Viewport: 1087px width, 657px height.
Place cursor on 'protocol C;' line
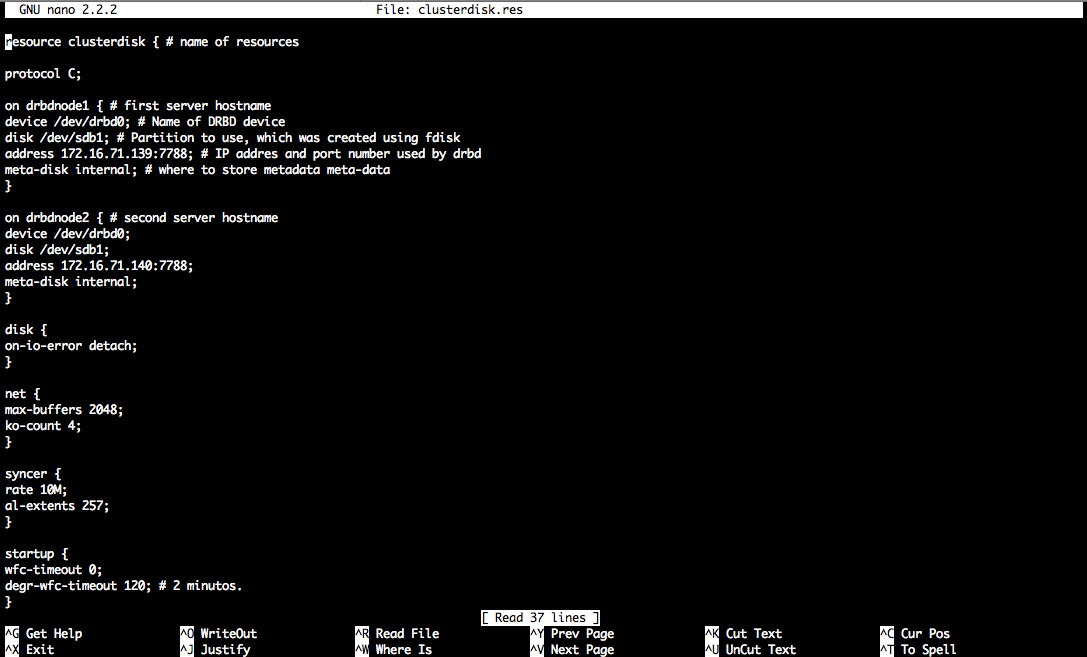(43, 73)
